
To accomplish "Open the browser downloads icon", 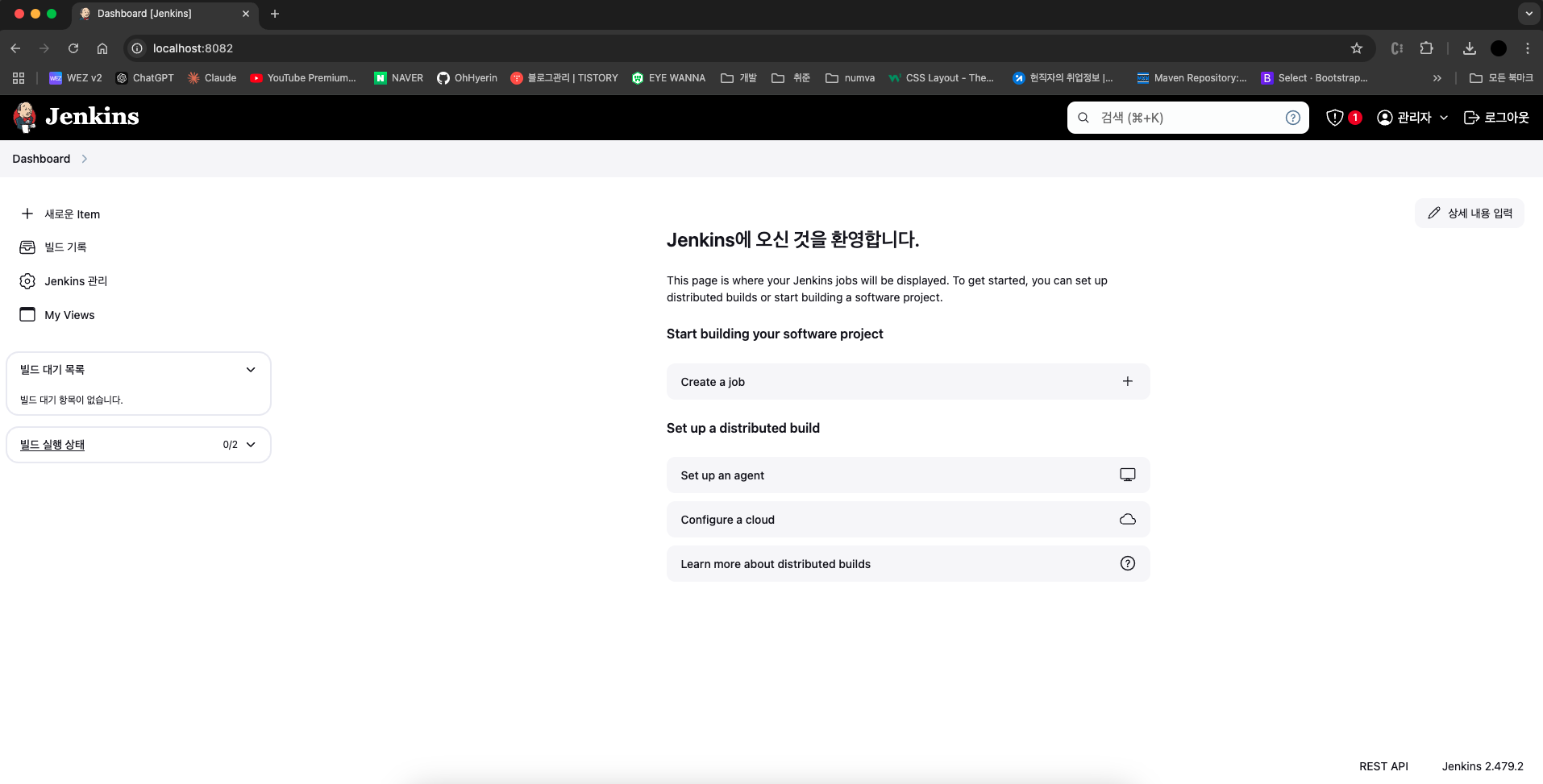I will [x=1470, y=48].
